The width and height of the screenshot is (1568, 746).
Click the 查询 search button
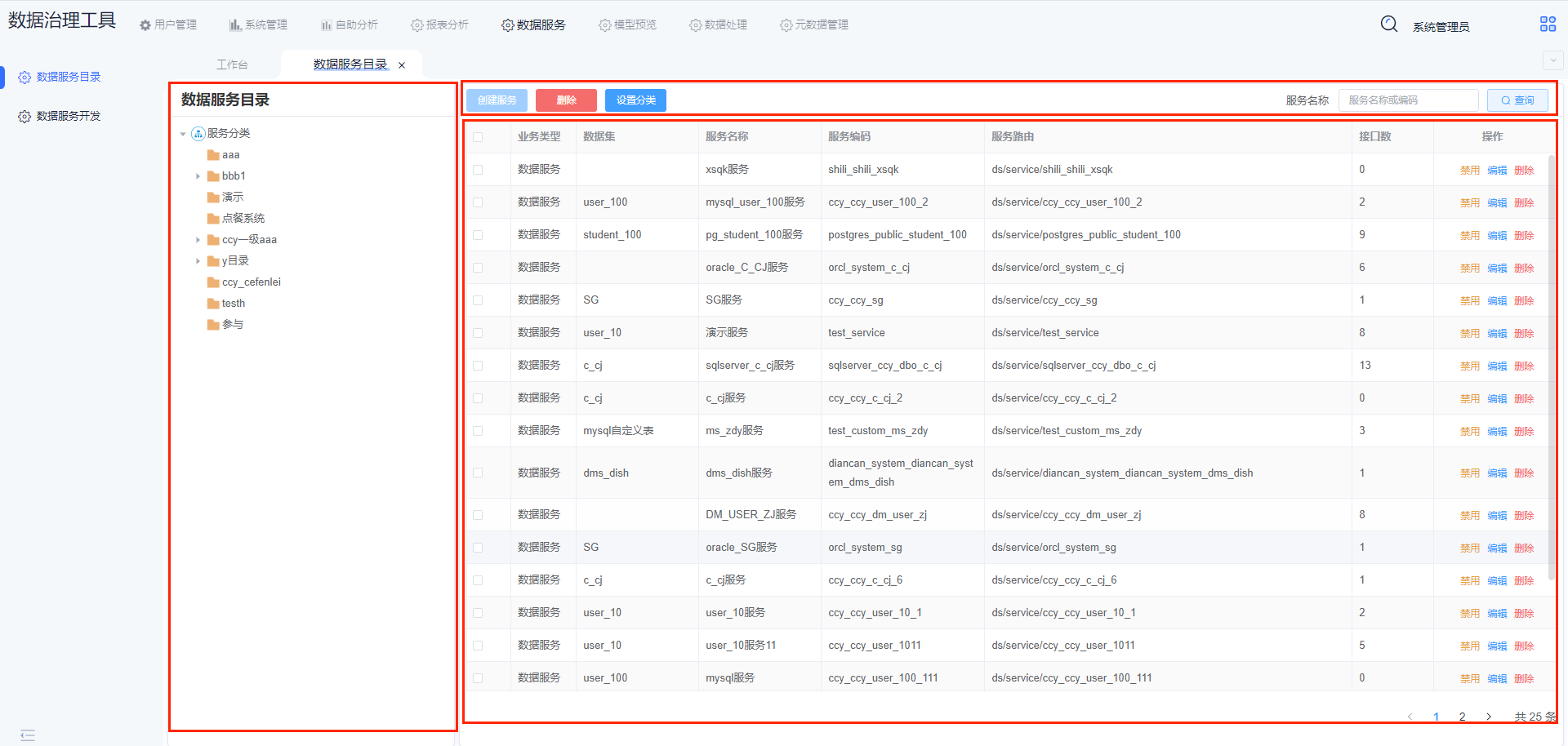pos(1517,100)
